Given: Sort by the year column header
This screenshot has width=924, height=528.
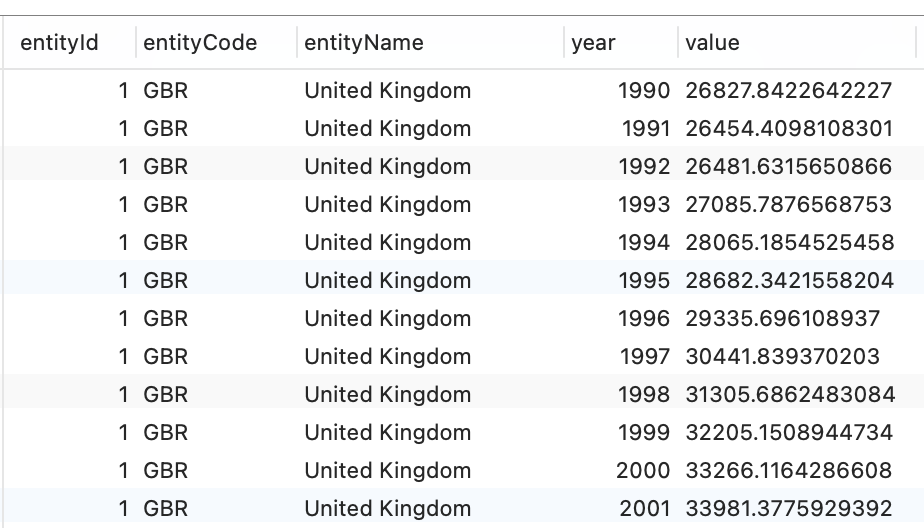Looking at the screenshot, I should [593, 43].
